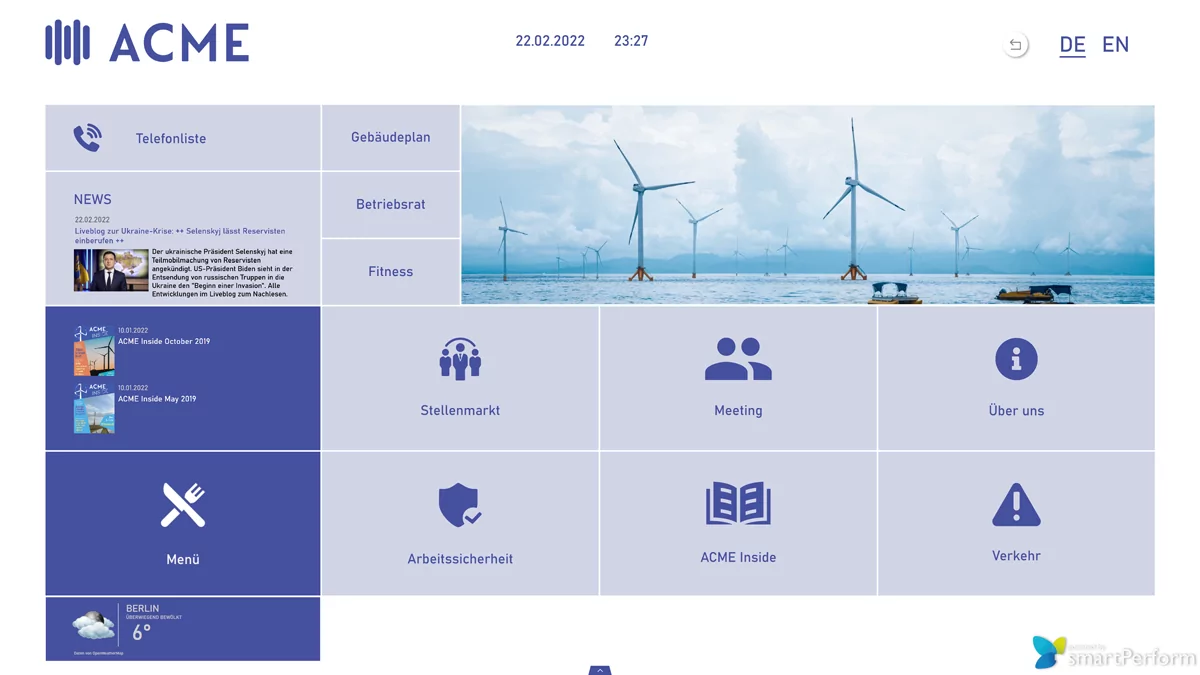Open the Berlin weather widget
The width and height of the screenshot is (1200, 675).
183,629
